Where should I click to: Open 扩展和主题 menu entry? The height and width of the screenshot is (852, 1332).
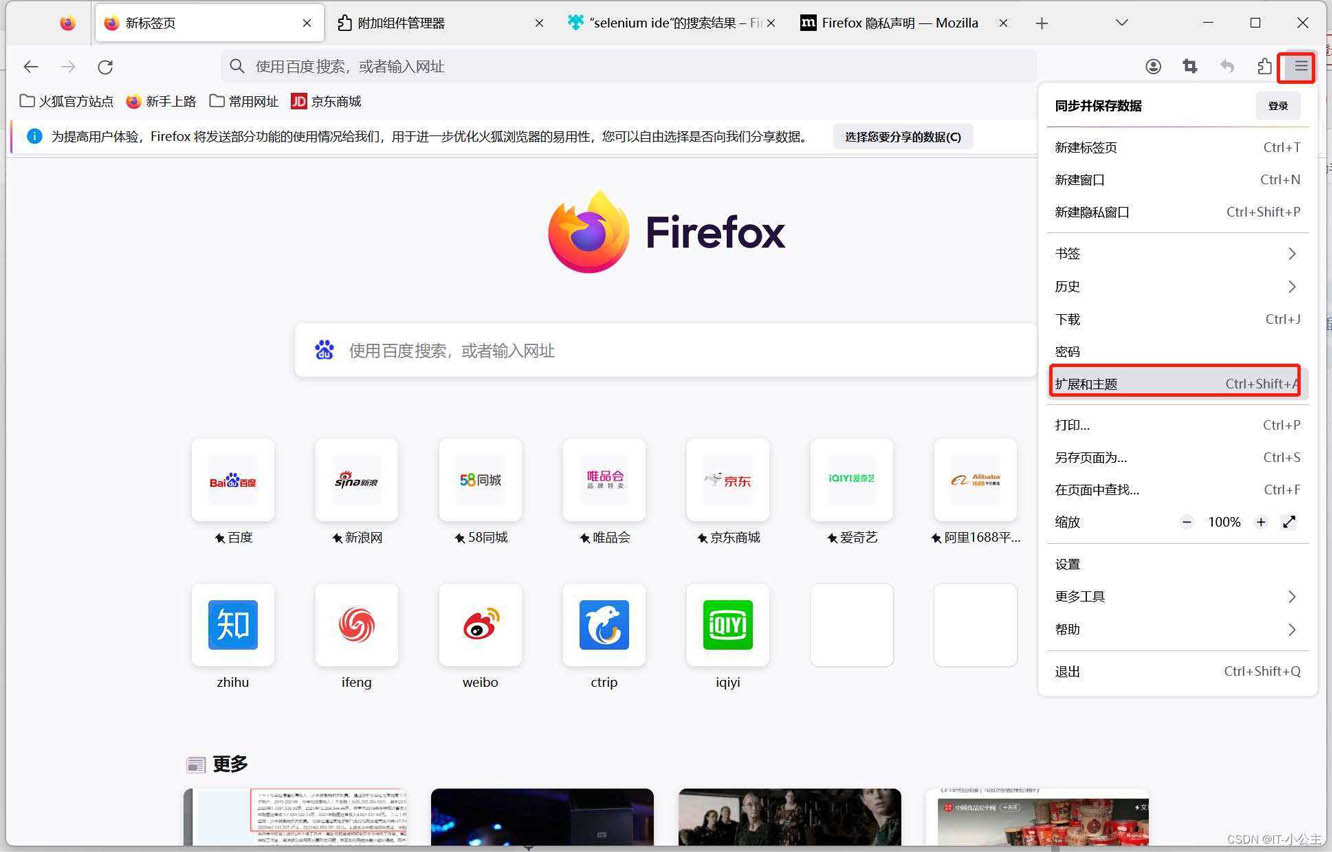[x=1177, y=384]
